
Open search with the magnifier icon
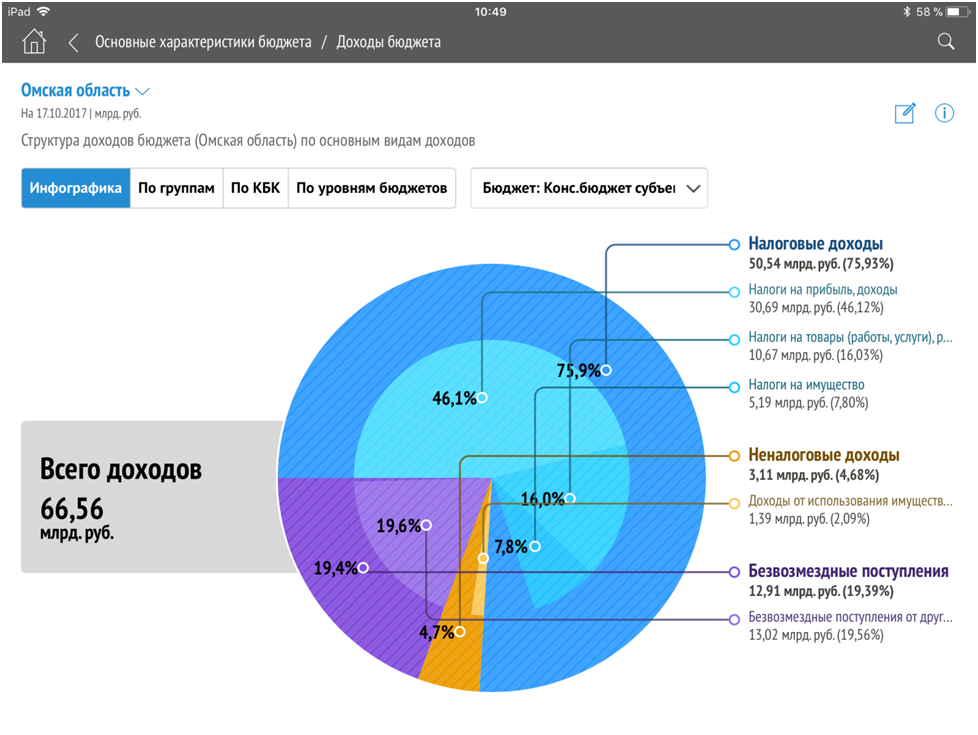[945, 42]
